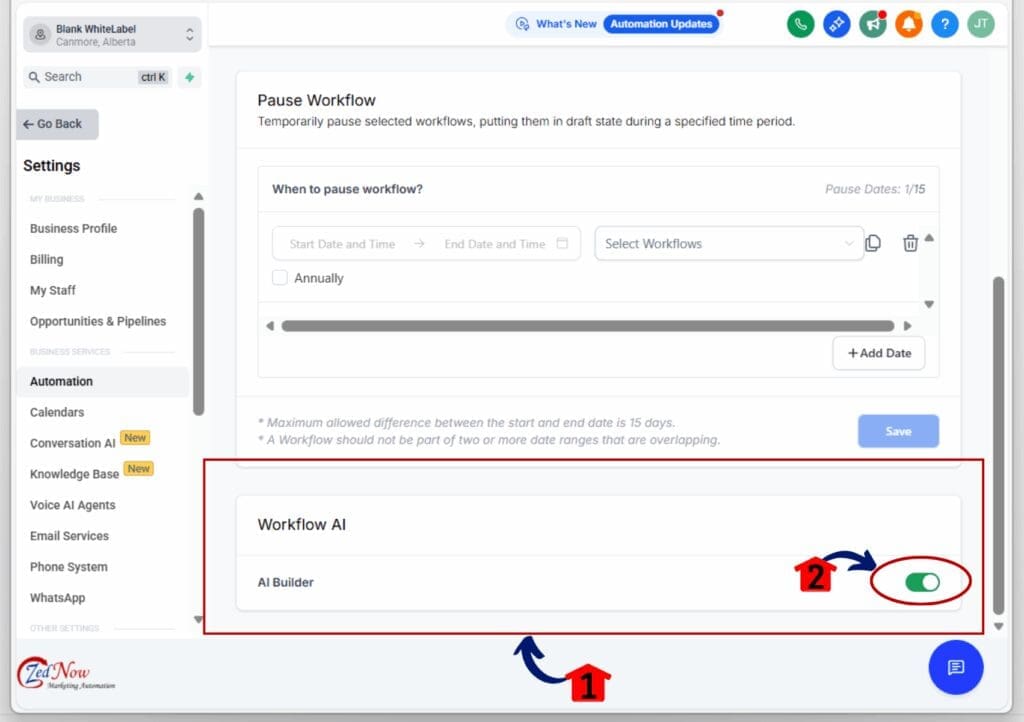Viewport: 1024px width, 722px height.
Task: Open the blue quick actions icon
Action: pos(837,24)
